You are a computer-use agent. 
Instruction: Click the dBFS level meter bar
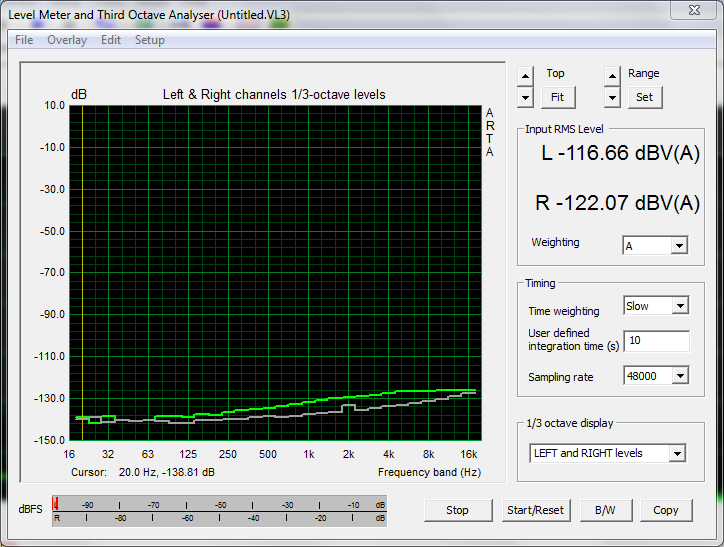tap(219, 510)
